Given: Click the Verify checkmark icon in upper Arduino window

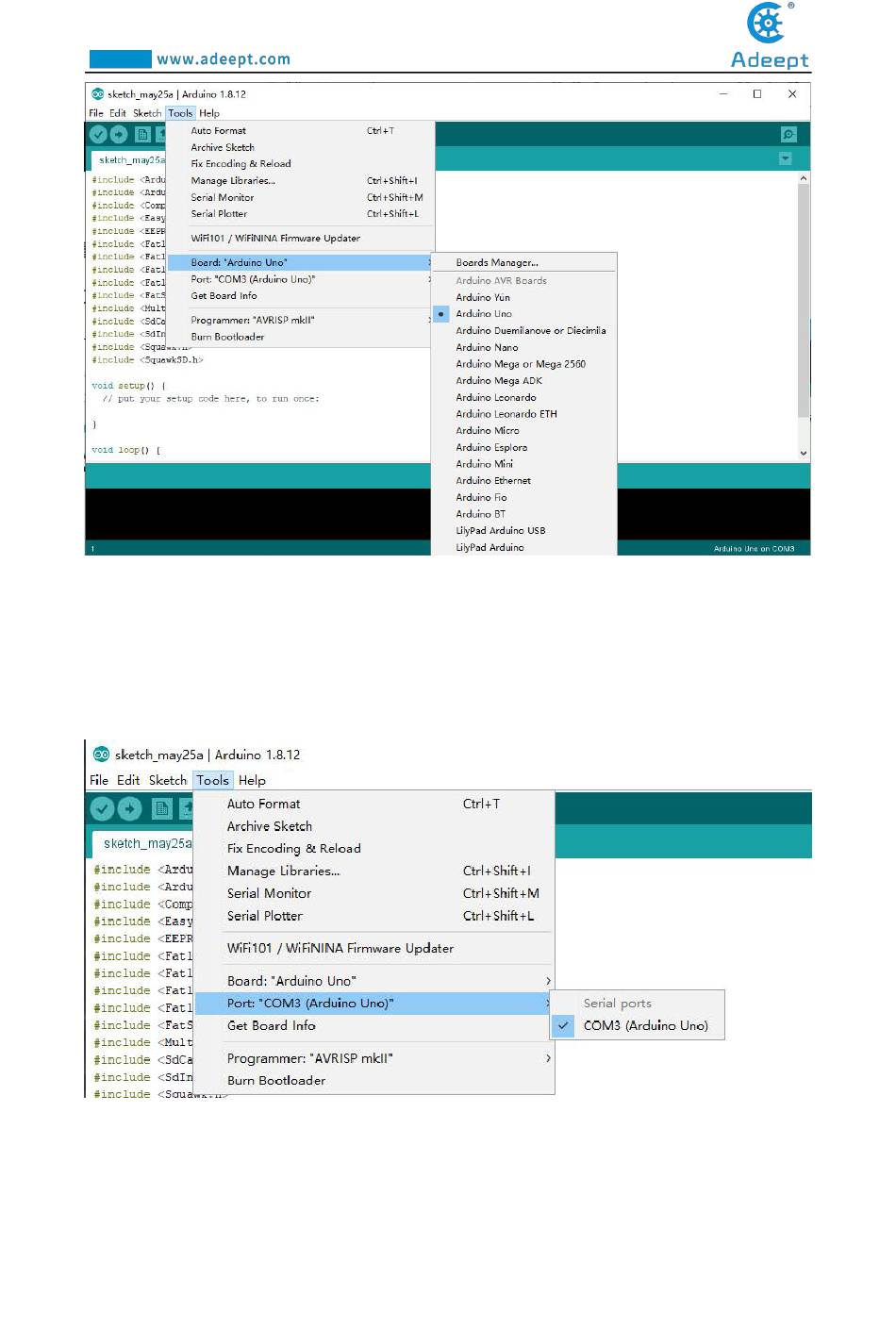Looking at the screenshot, I should click(x=98, y=135).
